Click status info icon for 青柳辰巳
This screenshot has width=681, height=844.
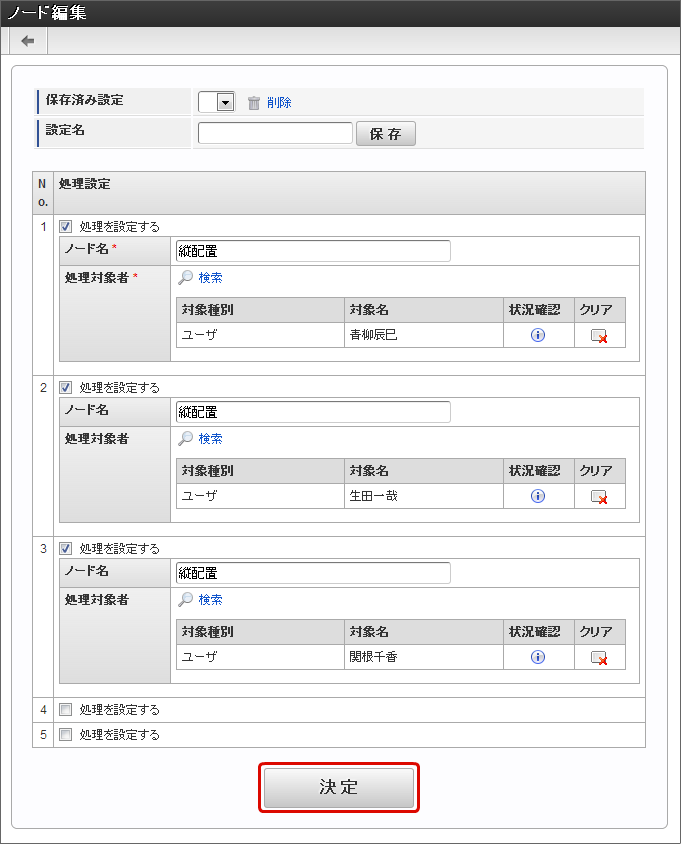(538, 335)
